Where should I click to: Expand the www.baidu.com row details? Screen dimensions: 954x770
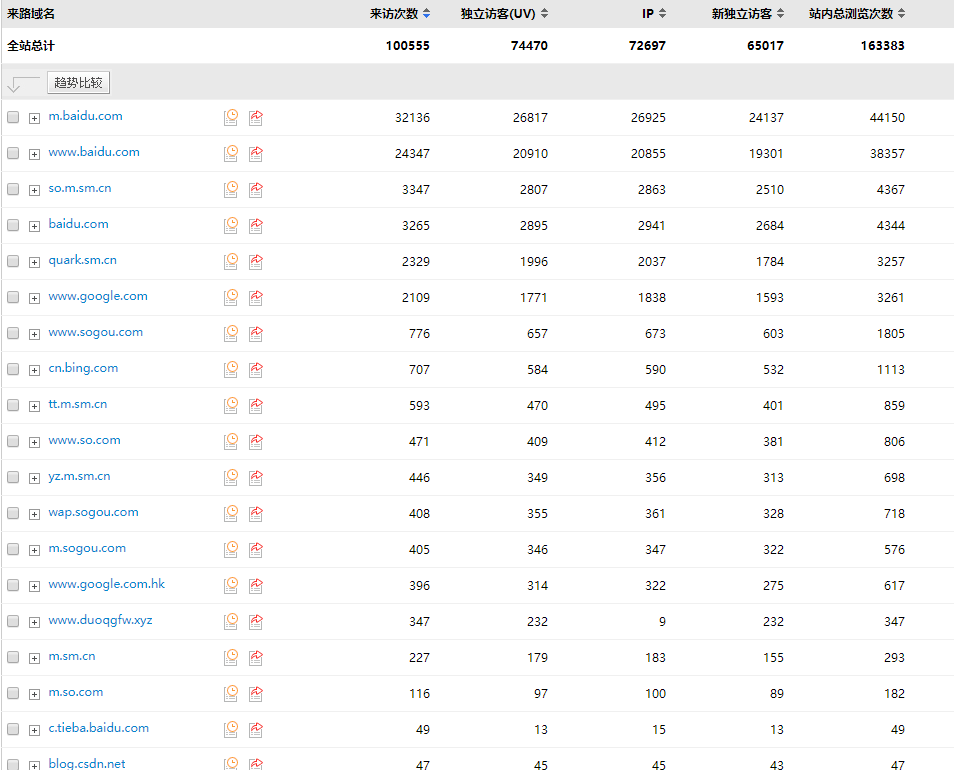coord(35,154)
